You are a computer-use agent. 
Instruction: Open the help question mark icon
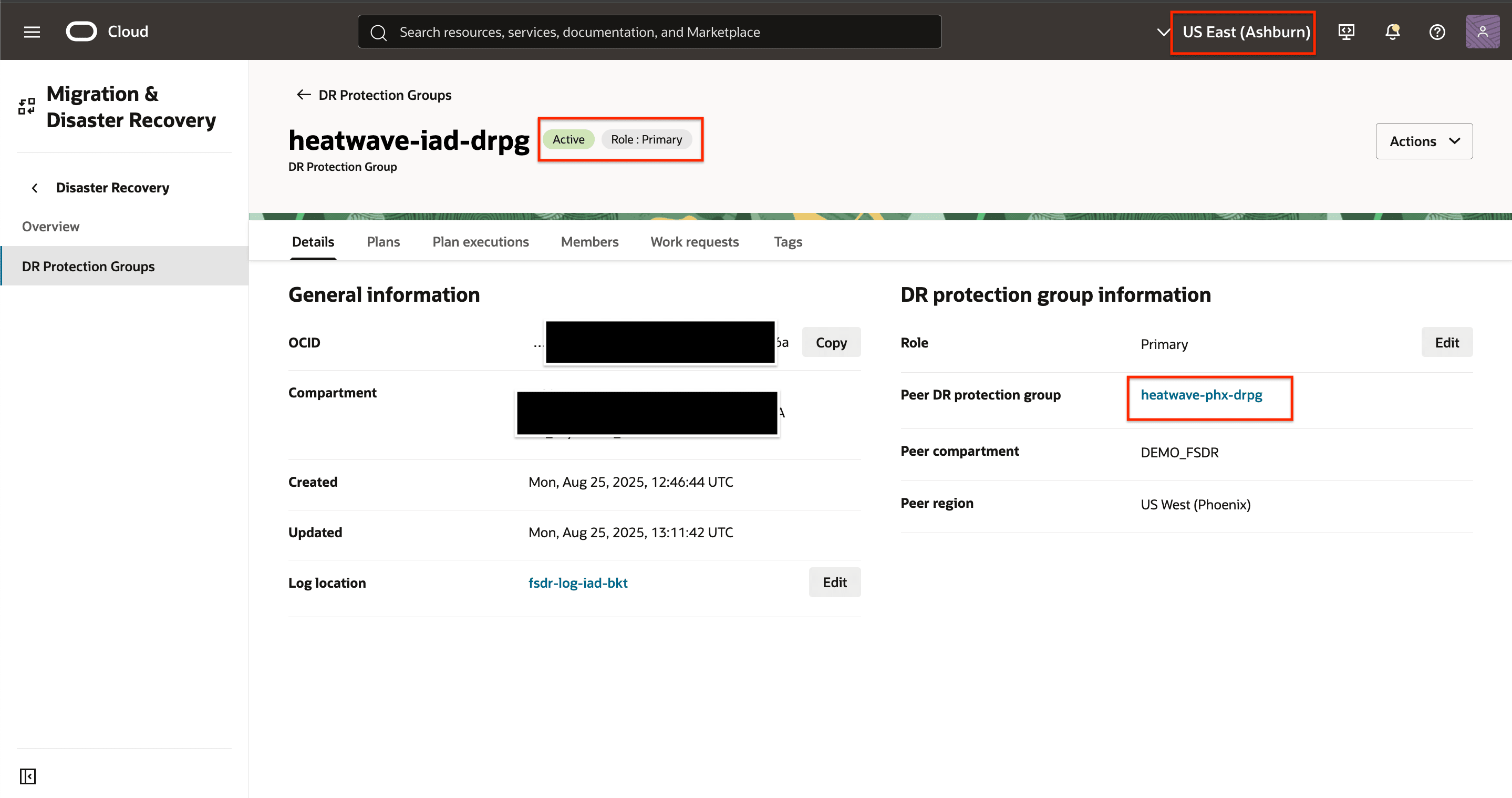pyautogui.click(x=1436, y=32)
